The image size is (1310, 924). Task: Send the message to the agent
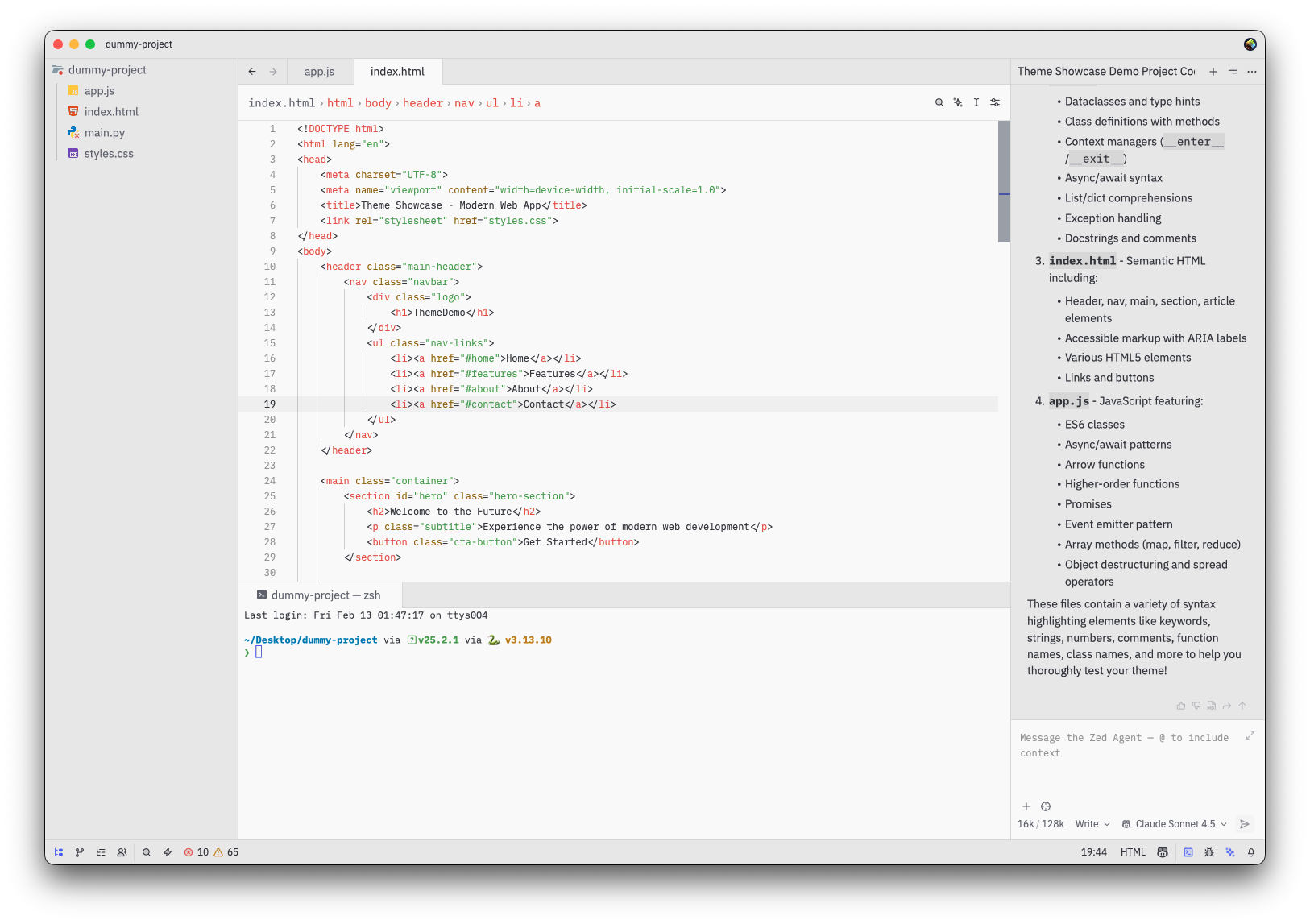(1245, 824)
